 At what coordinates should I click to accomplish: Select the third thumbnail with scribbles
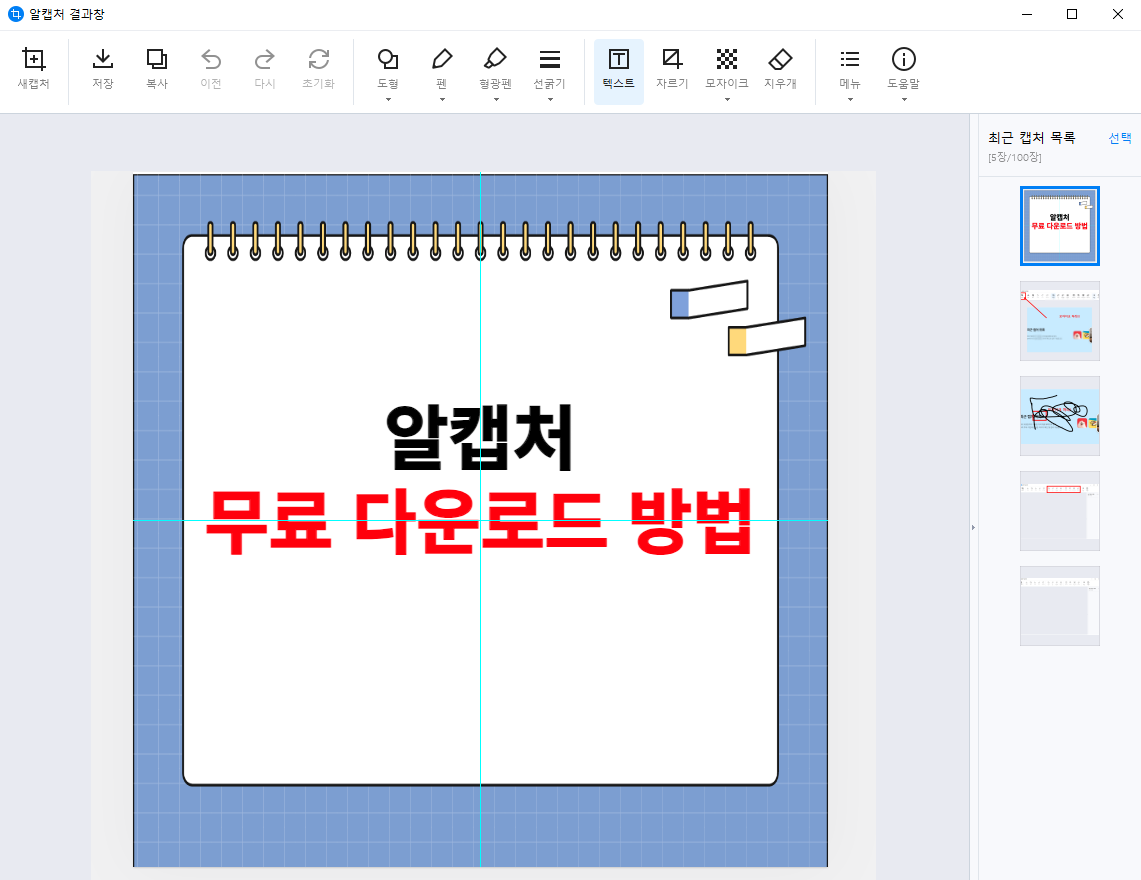pyautogui.click(x=1059, y=416)
